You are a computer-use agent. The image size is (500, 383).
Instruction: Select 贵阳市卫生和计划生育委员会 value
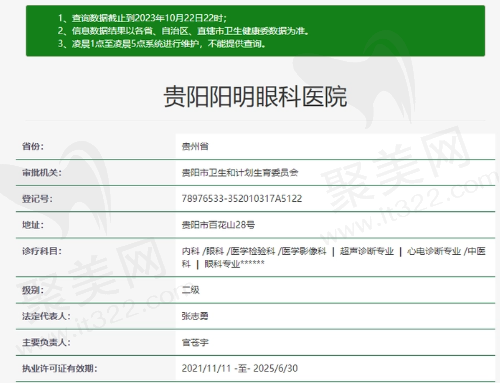pyautogui.click(x=240, y=173)
